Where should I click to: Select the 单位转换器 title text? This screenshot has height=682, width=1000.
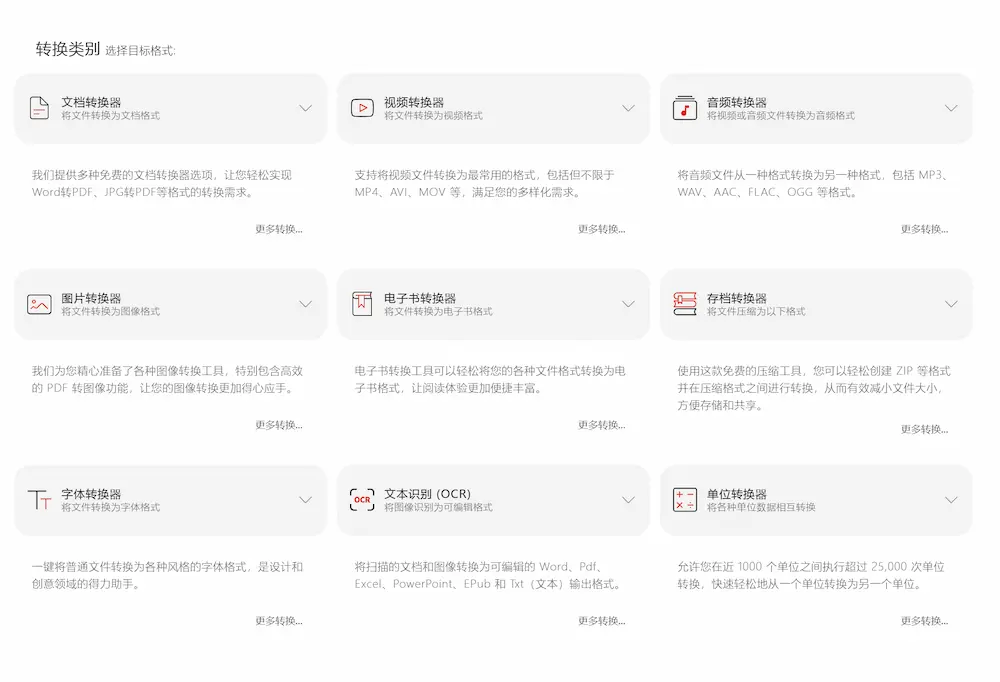pos(737,494)
